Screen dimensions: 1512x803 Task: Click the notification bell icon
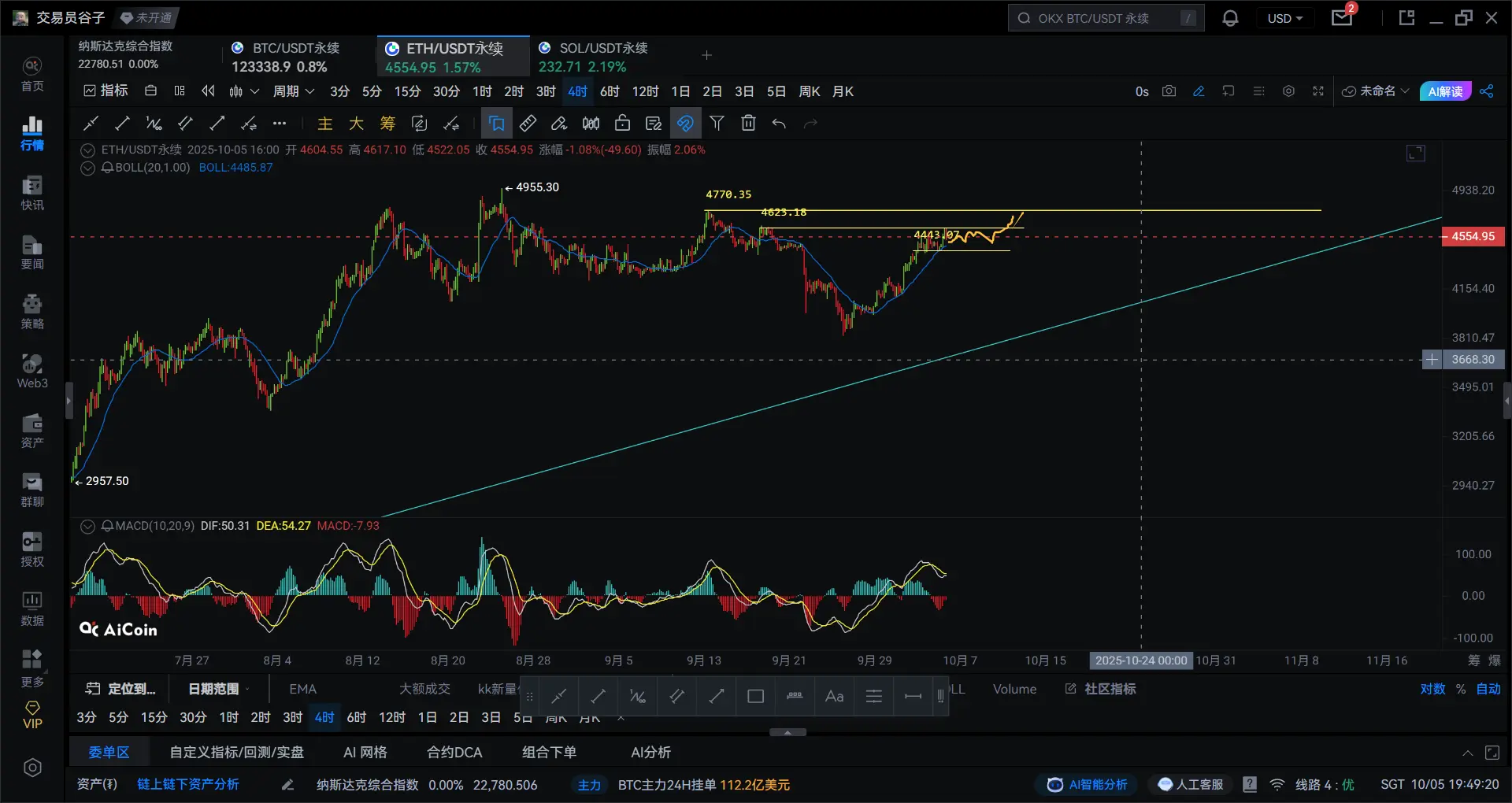click(1230, 18)
